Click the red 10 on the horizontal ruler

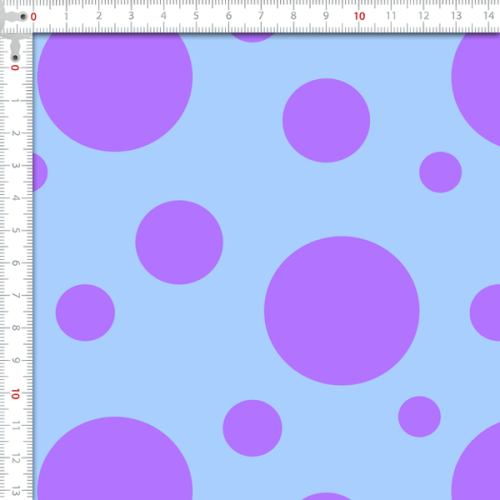tap(359, 16)
